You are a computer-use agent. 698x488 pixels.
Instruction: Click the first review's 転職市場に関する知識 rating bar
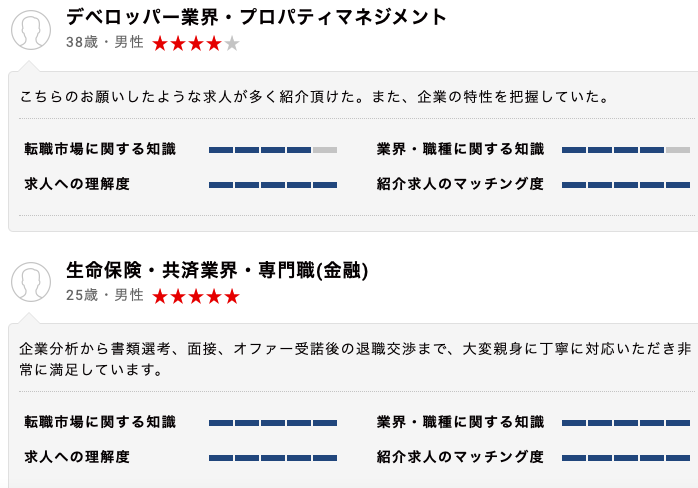click(273, 150)
